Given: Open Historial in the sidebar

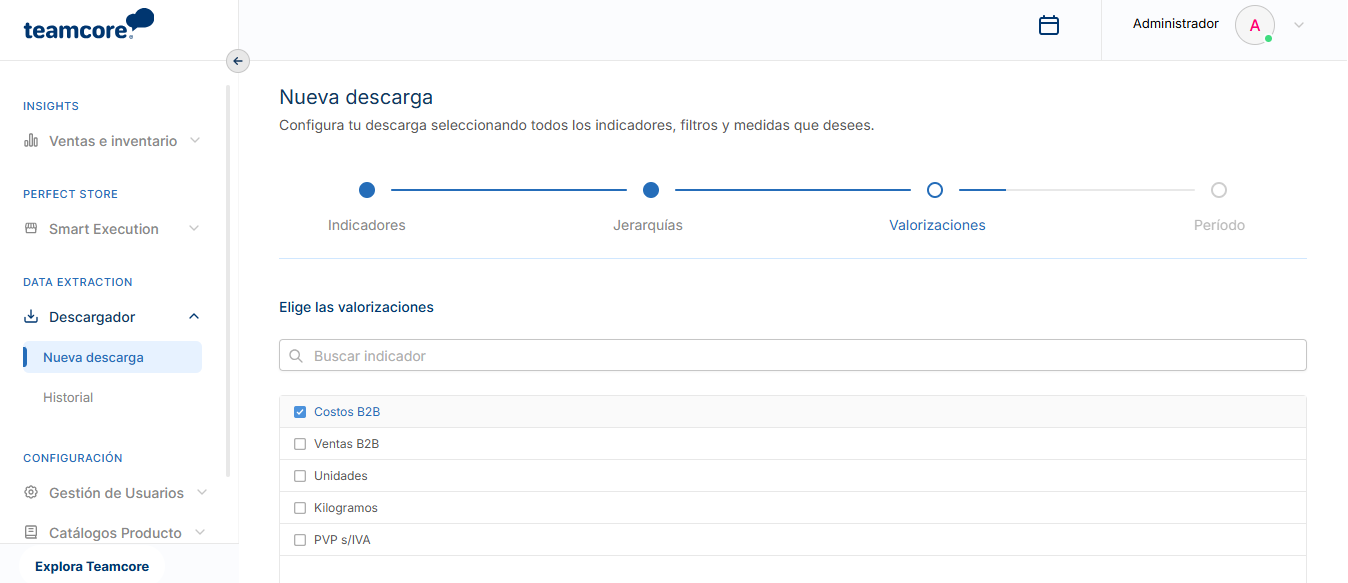Looking at the screenshot, I should click(68, 397).
